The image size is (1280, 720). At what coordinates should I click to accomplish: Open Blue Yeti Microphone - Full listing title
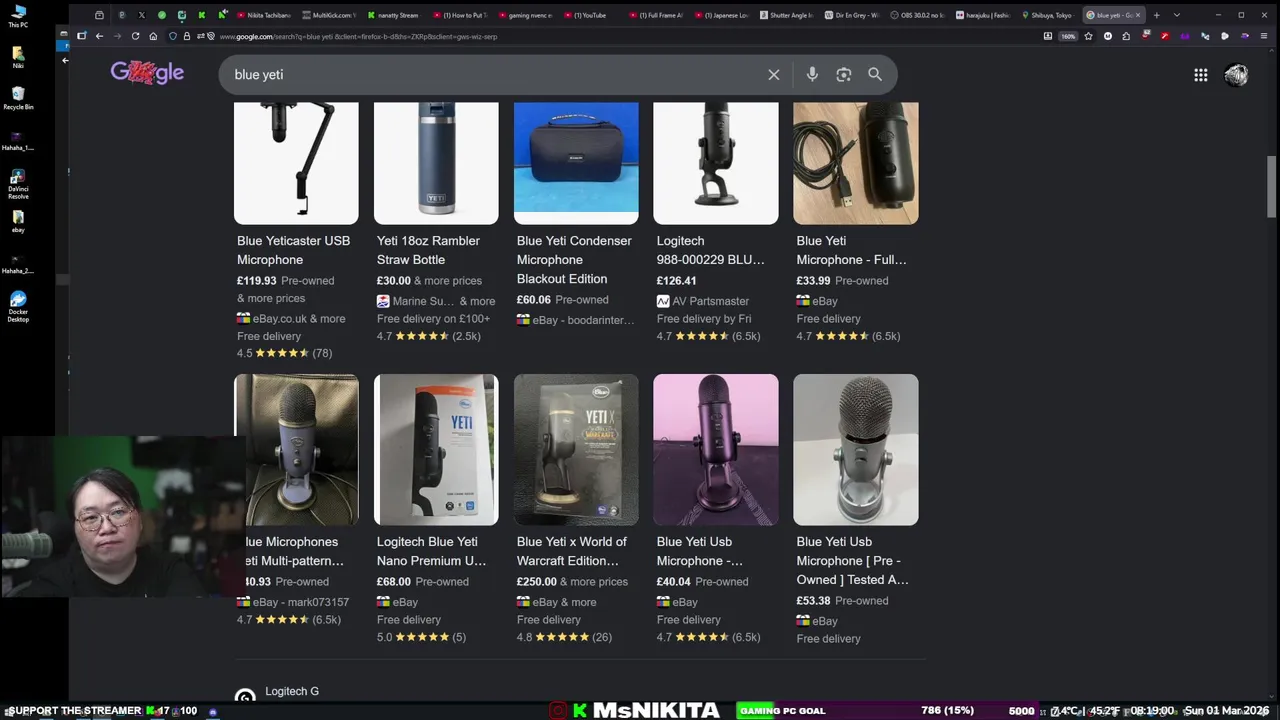pyautogui.click(x=851, y=250)
